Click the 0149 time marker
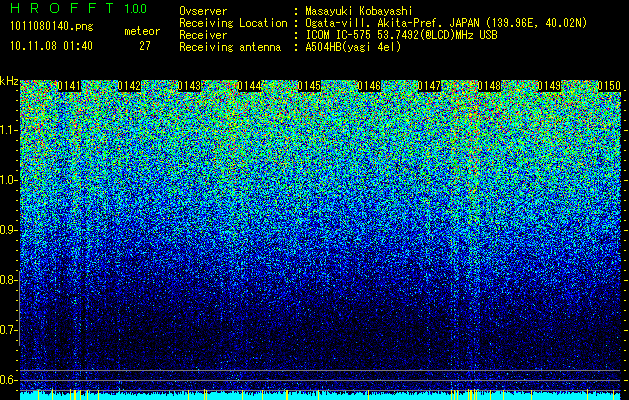 [549, 86]
